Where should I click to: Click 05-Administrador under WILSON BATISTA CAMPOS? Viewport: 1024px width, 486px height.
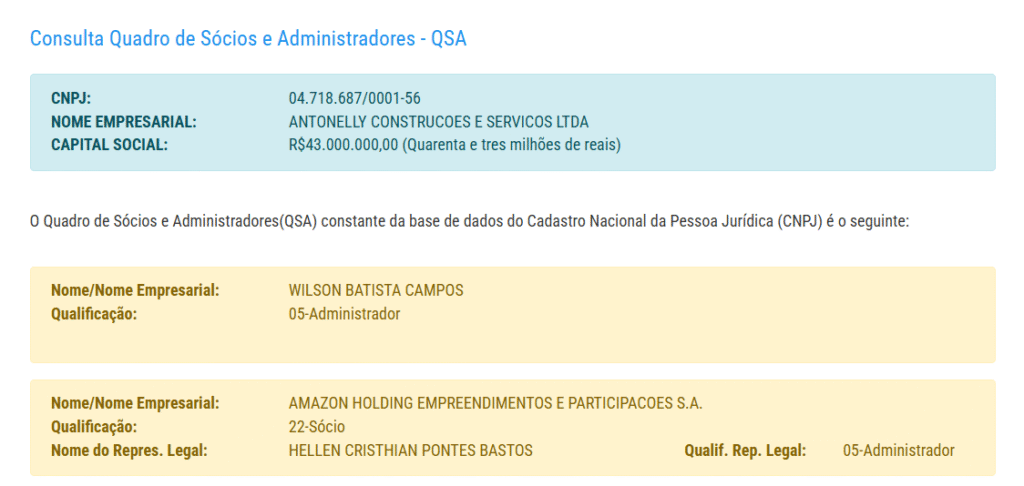[344, 314]
